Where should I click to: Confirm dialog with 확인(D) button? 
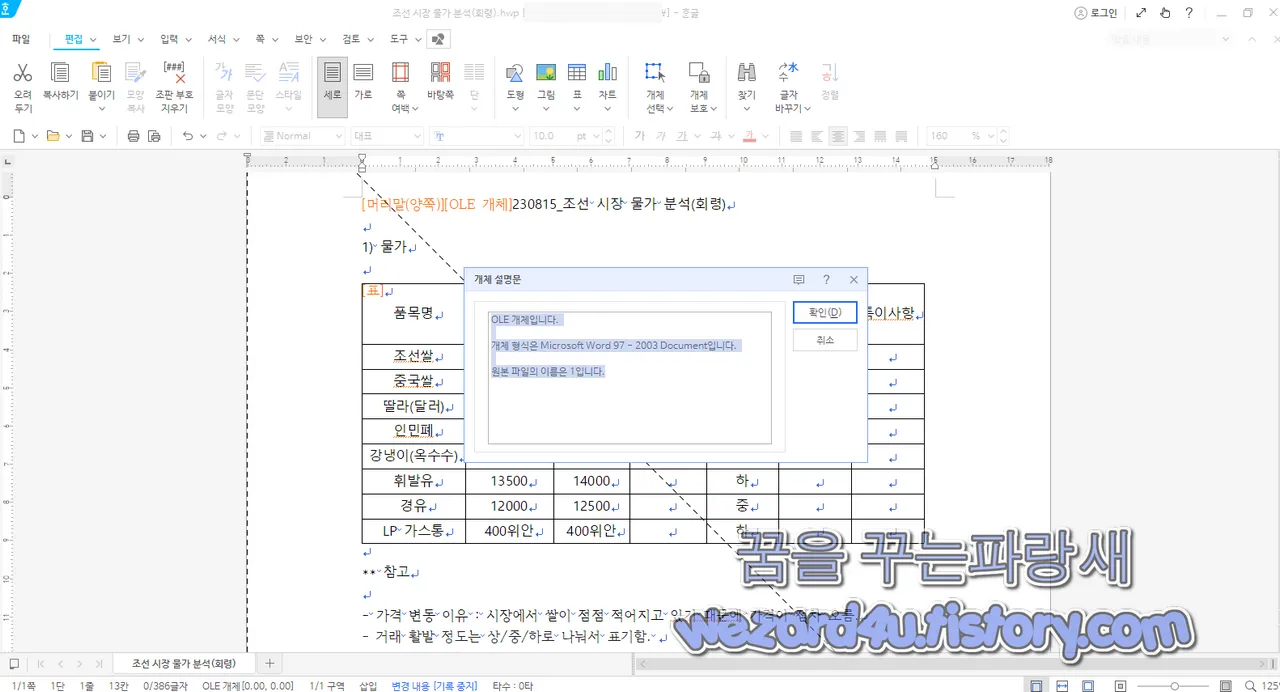click(825, 313)
